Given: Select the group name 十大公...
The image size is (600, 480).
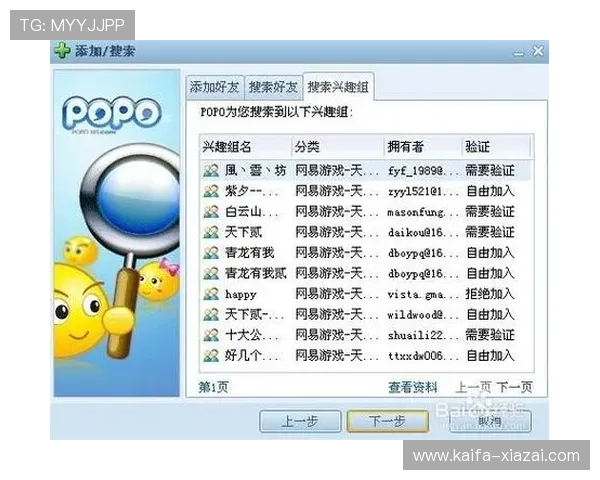Looking at the screenshot, I should [253, 335].
